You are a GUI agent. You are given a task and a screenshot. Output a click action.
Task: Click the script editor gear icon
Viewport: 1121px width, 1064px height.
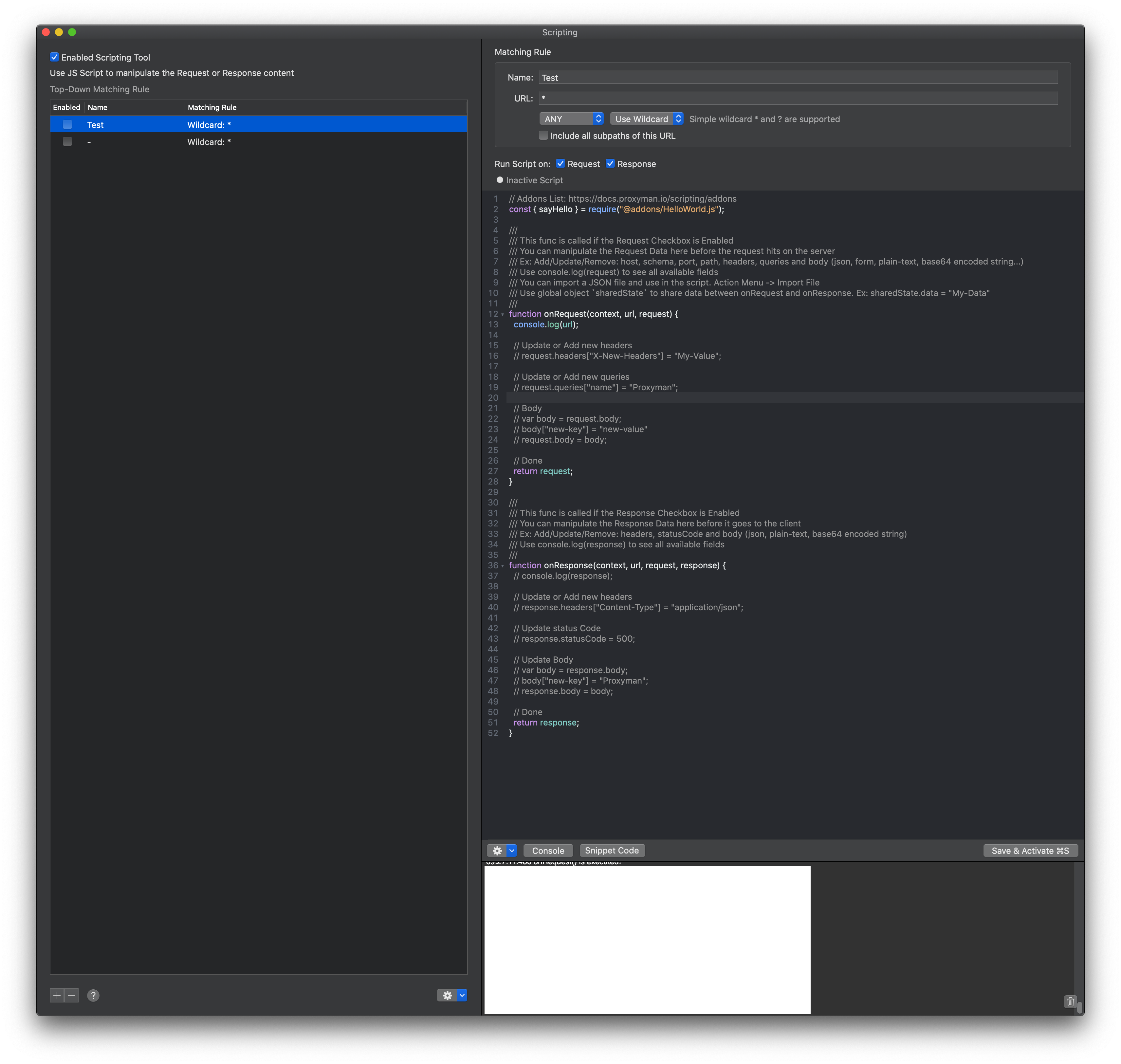(x=497, y=851)
